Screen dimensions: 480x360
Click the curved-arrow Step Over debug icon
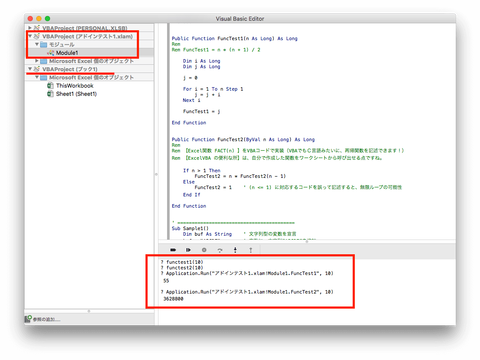pos(220,250)
